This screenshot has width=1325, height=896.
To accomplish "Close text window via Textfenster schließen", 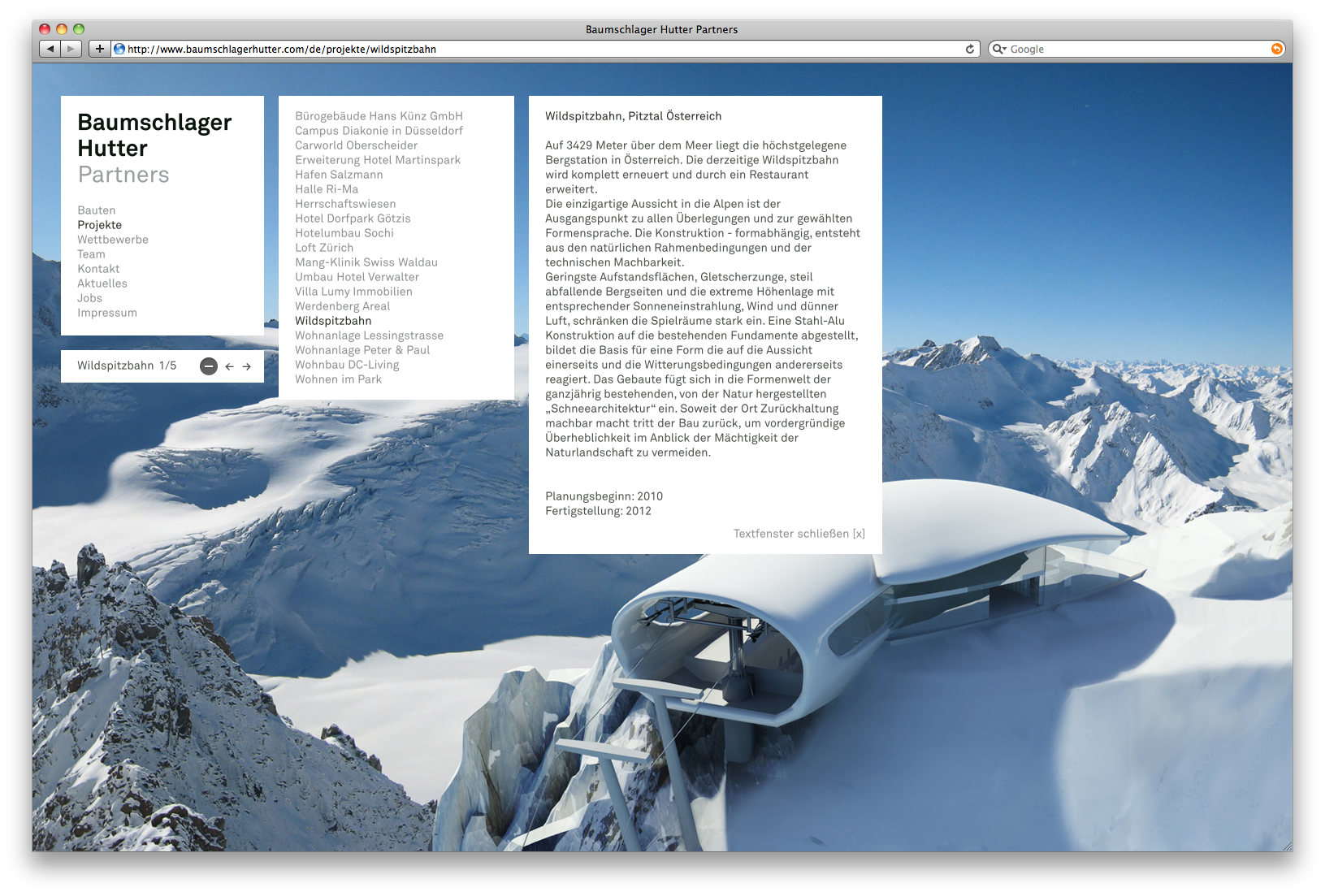I will (x=799, y=534).
